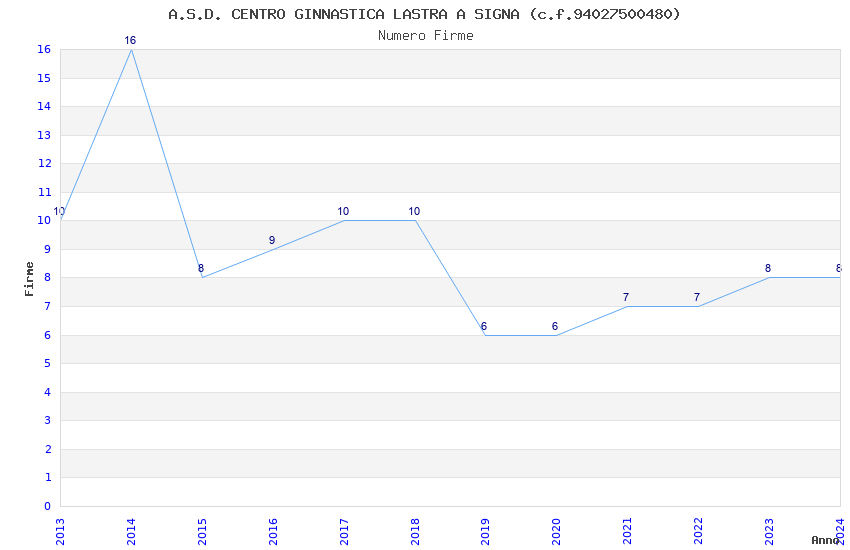Click the y-axis tick value 2
The height and width of the screenshot is (550, 850).
pyautogui.click(x=48, y=449)
